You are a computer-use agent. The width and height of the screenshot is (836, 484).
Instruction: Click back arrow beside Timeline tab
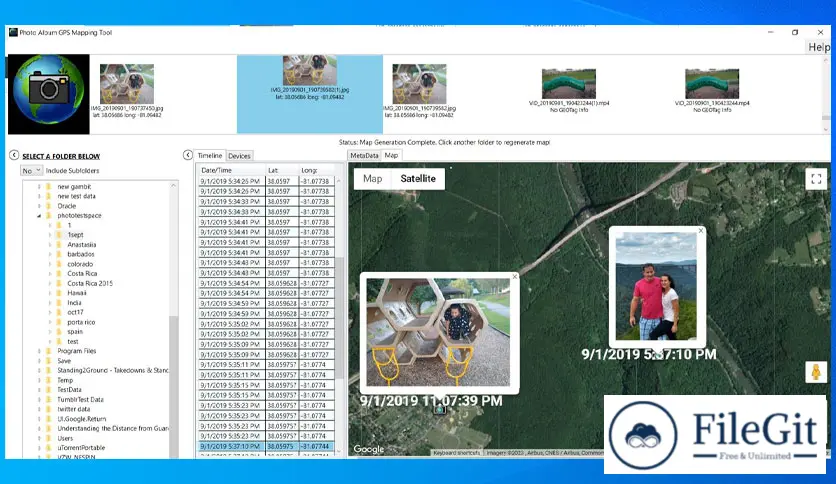pos(188,155)
